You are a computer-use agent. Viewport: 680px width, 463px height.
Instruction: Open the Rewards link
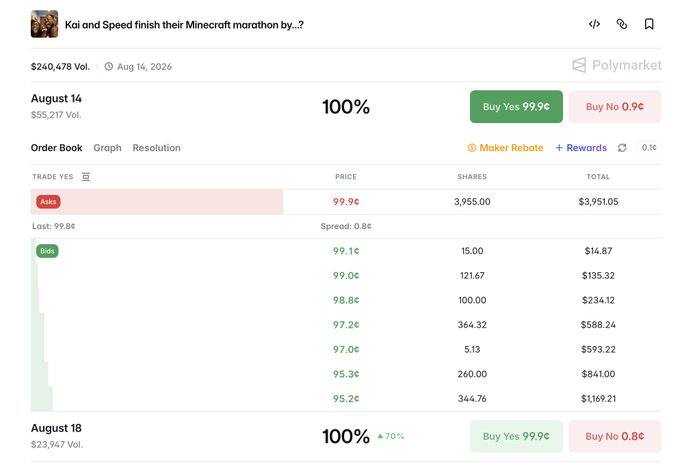[x=581, y=148]
